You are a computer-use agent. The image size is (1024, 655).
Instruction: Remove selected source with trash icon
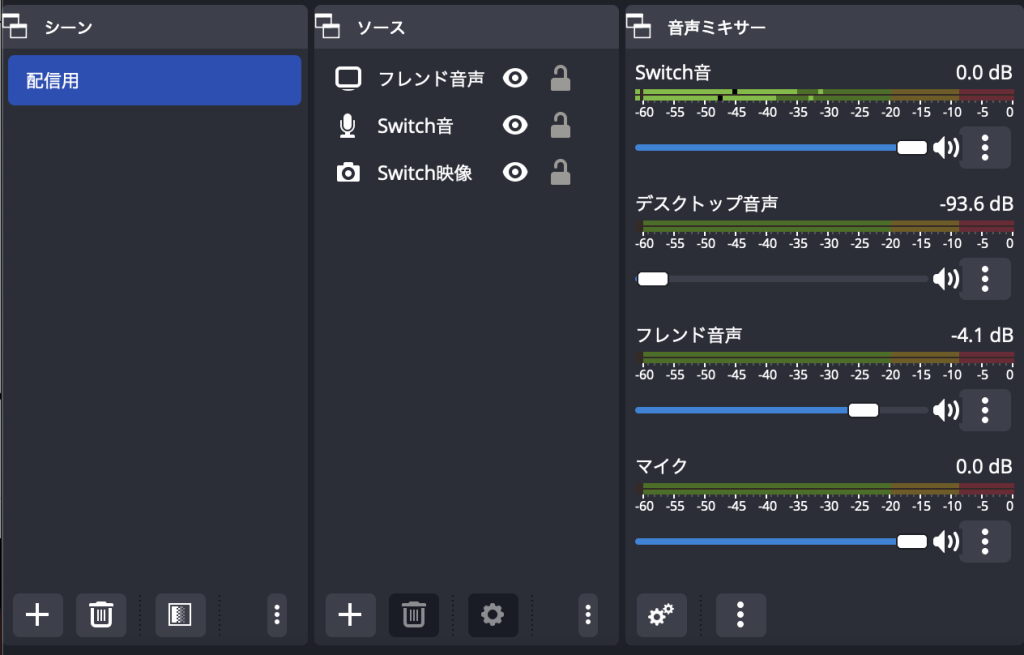click(x=413, y=615)
